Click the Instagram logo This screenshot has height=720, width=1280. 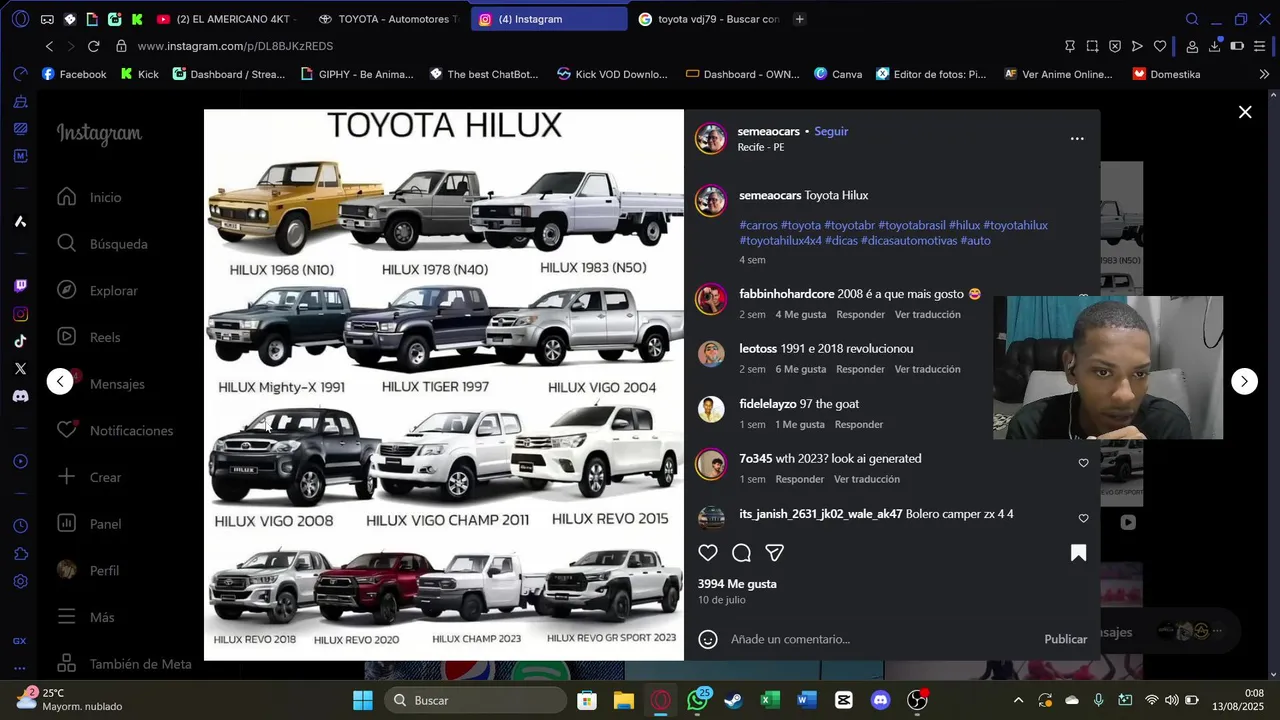click(99, 134)
